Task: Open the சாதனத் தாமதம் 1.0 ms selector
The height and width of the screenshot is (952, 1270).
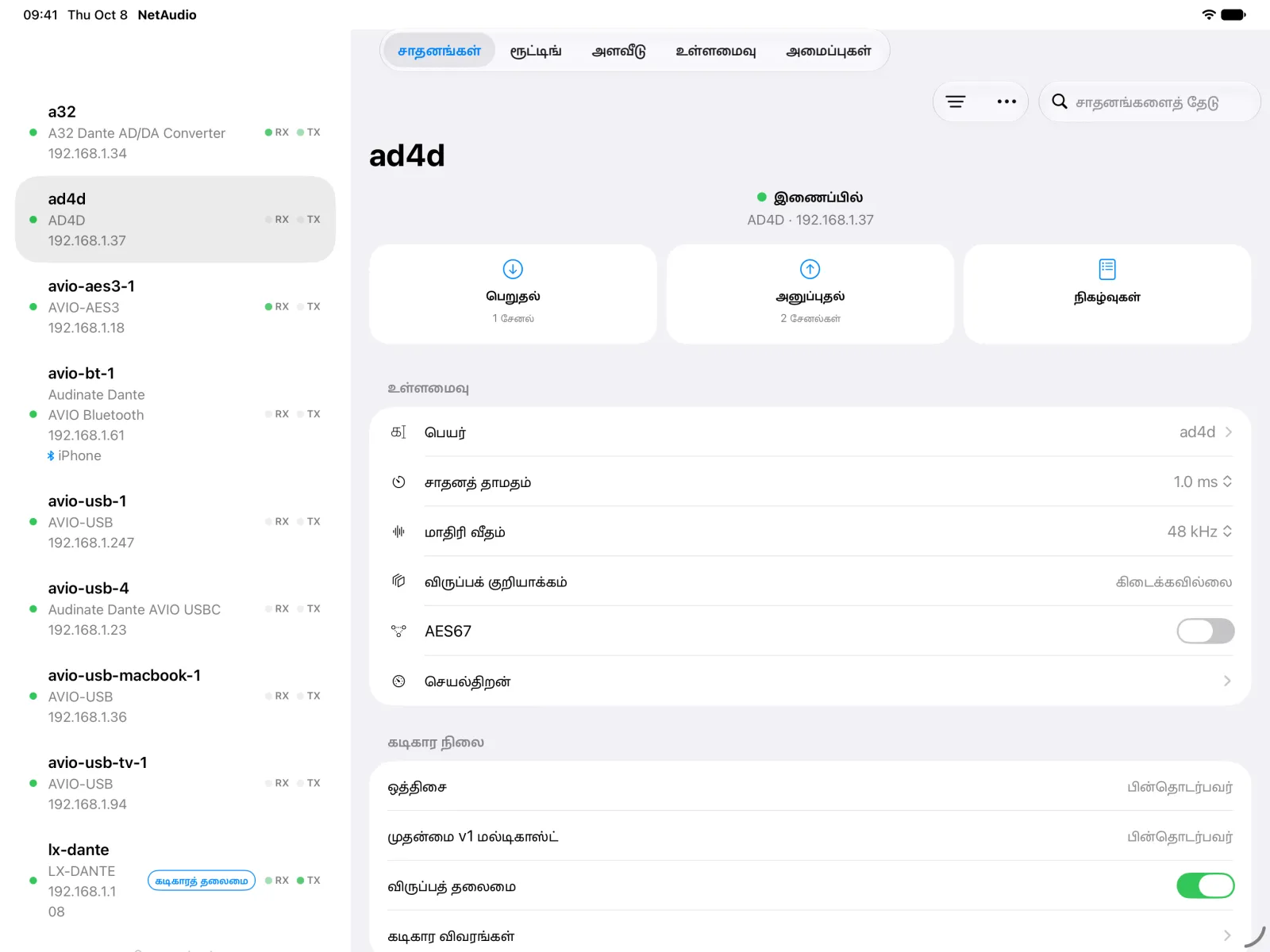Action: [x=1203, y=482]
